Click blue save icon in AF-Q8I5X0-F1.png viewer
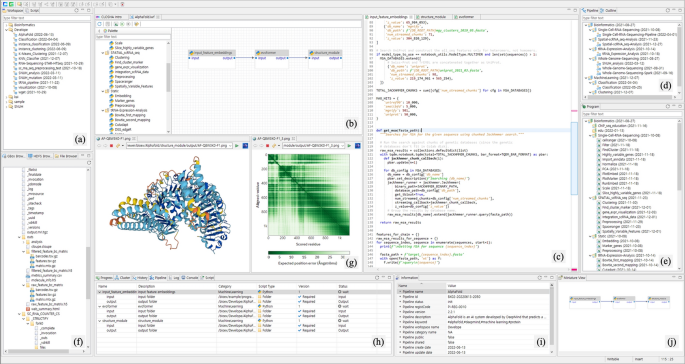The width and height of the screenshot is (685, 364). (x=245, y=146)
